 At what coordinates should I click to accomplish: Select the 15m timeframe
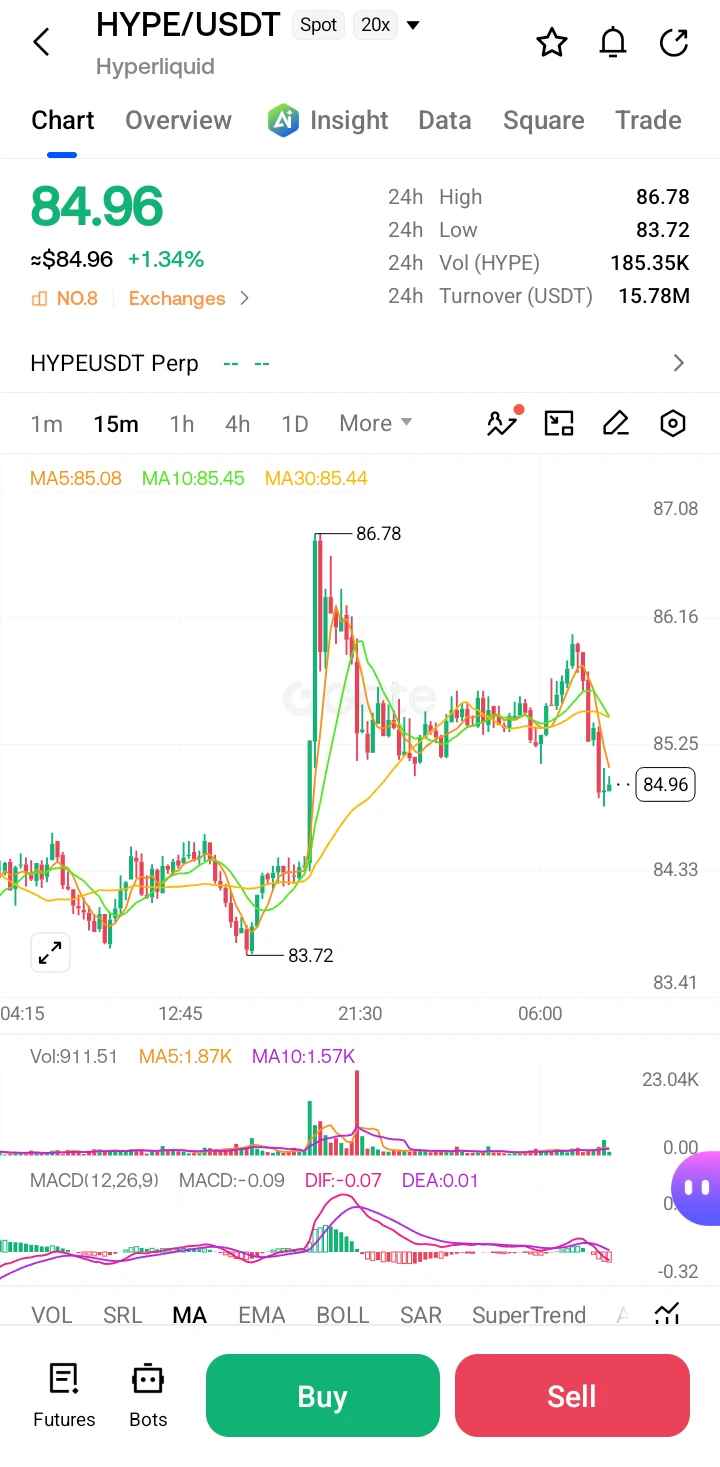coord(116,423)
